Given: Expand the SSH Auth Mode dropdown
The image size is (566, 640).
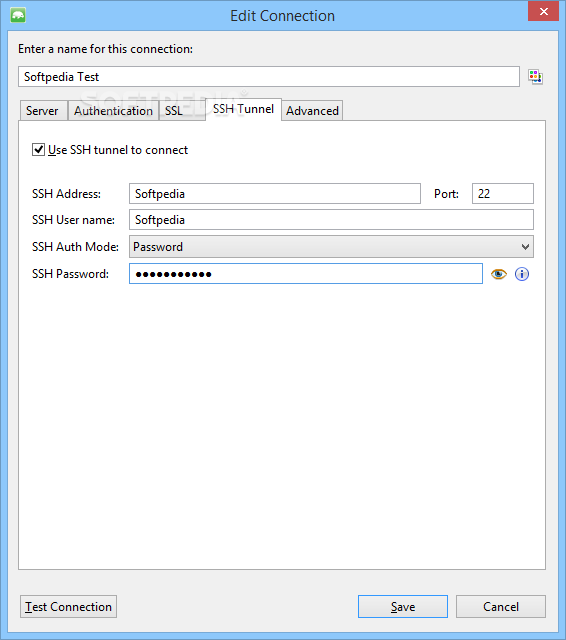Looking at the screenshot, I should pyautogui.click(x=331, y=247).
